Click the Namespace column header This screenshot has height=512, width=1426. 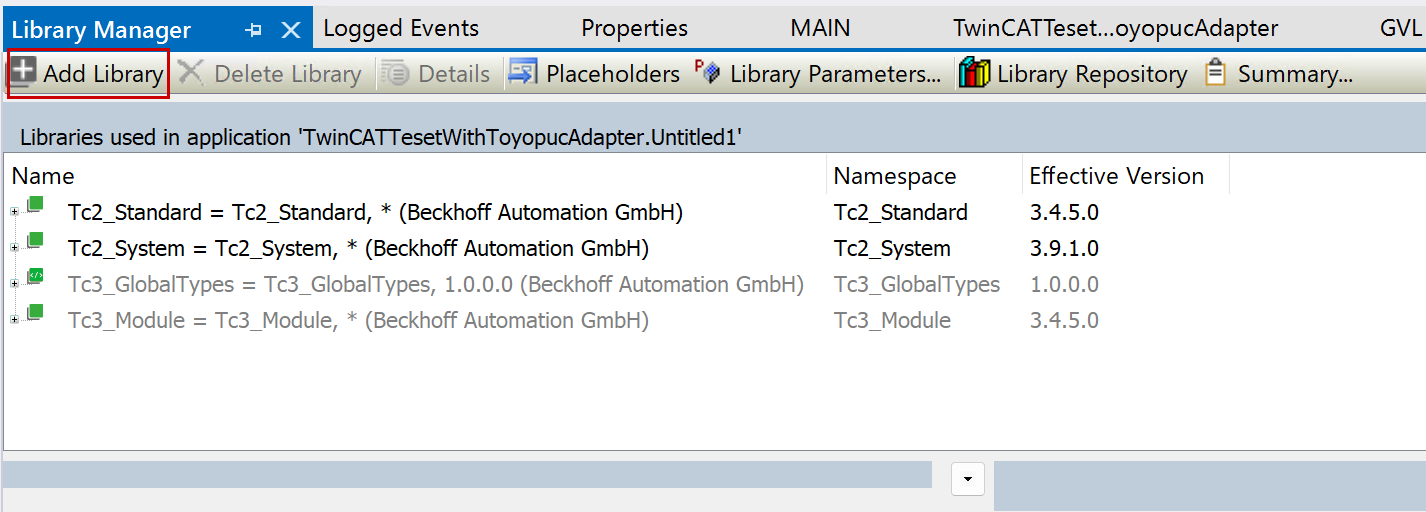[x=895, y=176]
